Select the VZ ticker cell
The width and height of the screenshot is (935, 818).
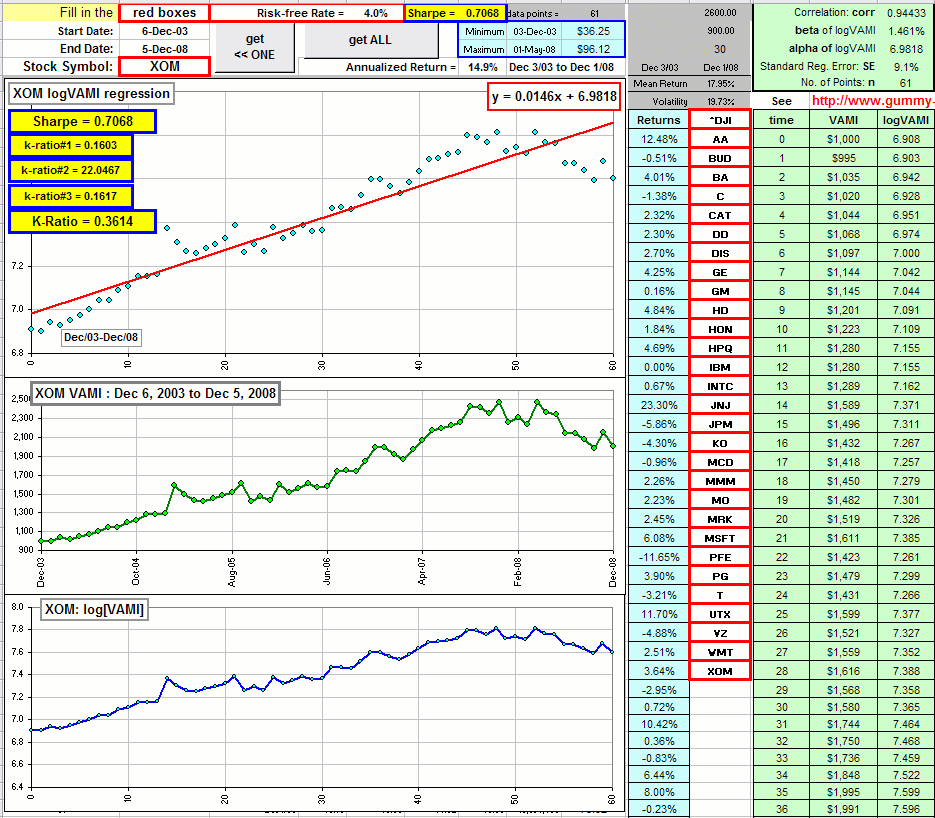point(720,633)
